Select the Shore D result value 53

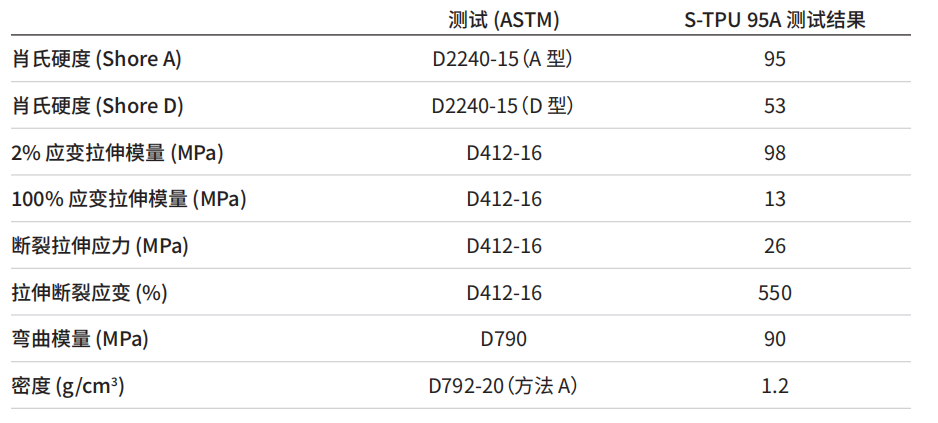774,106
